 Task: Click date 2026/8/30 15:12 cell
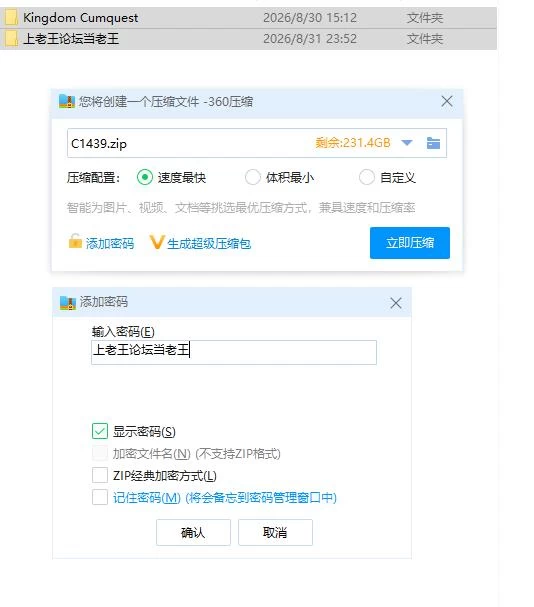[x=310, y=18]
